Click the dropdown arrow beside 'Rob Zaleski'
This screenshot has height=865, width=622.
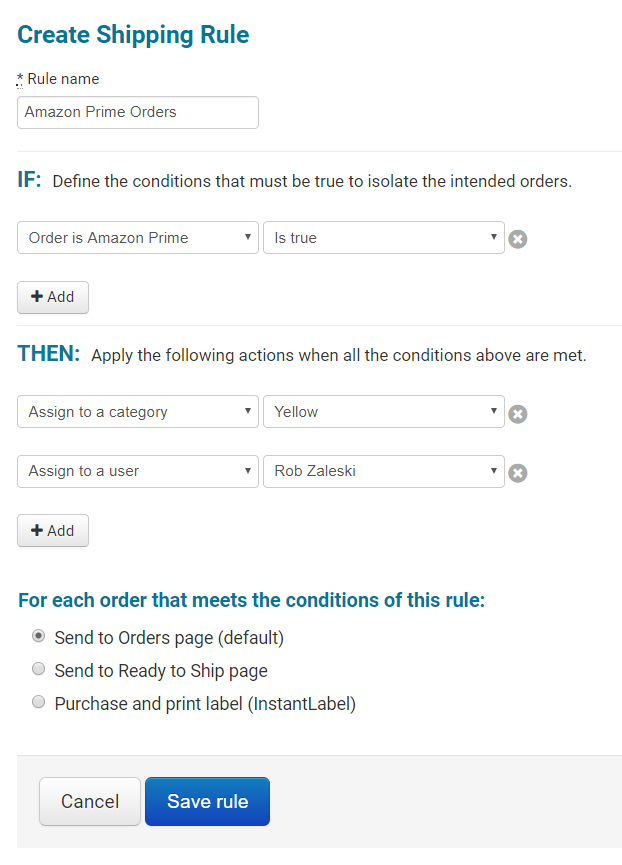491,472
